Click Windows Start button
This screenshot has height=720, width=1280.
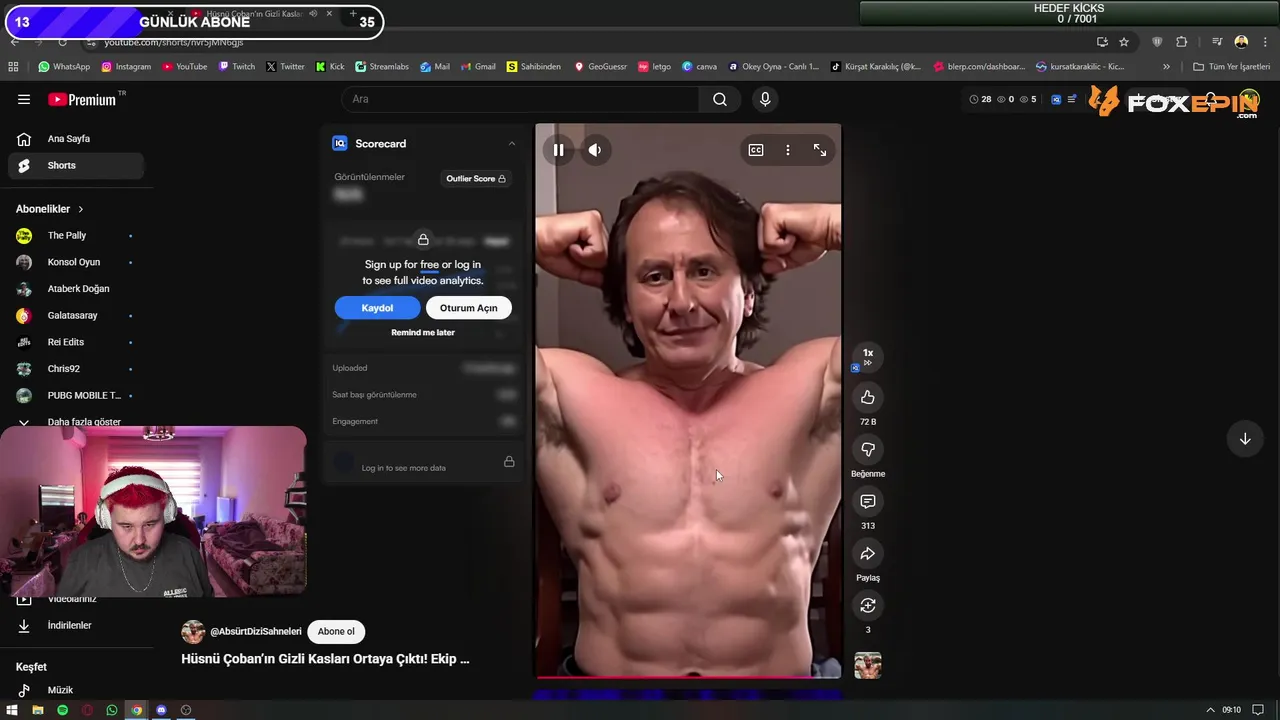12,710
